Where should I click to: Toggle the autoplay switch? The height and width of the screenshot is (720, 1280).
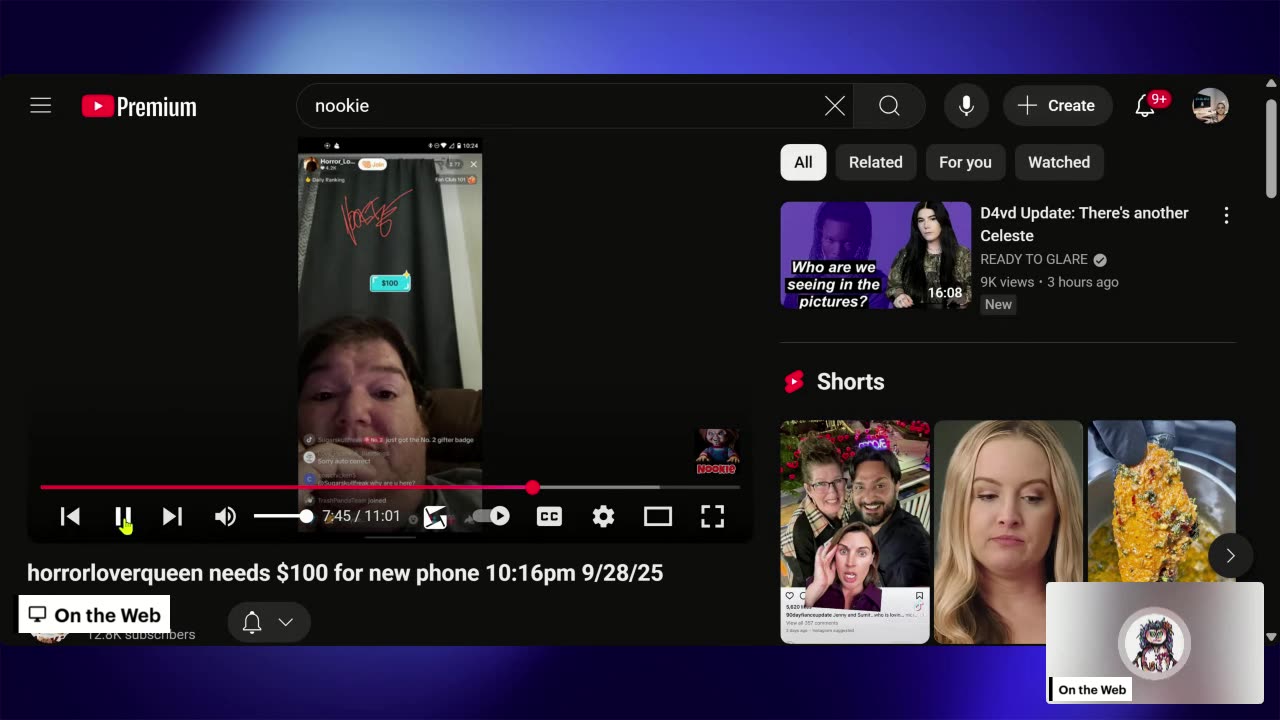(491, 516)
